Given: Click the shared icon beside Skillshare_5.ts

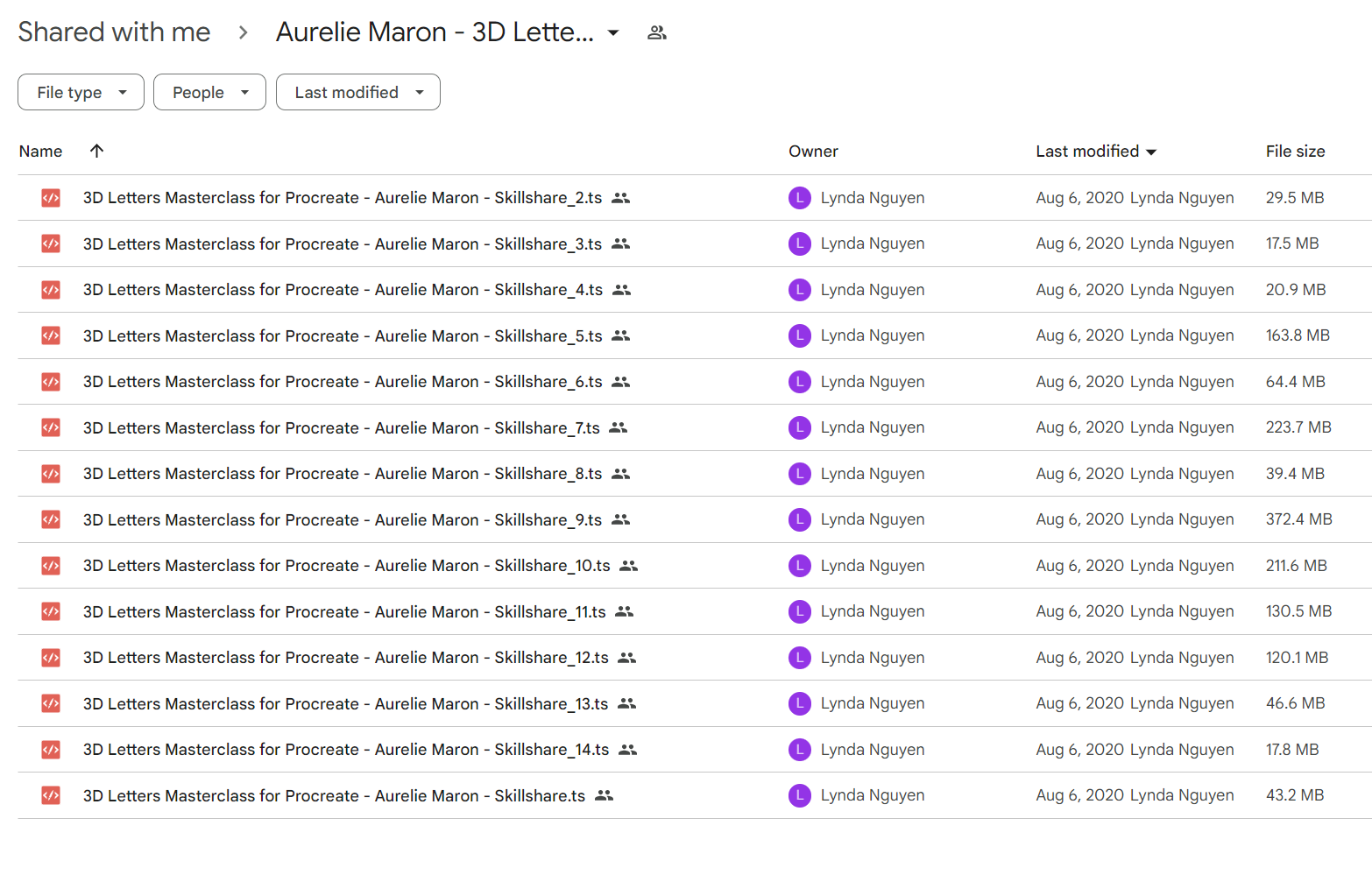Looking at the screenshot, I should tap(621, 335).
